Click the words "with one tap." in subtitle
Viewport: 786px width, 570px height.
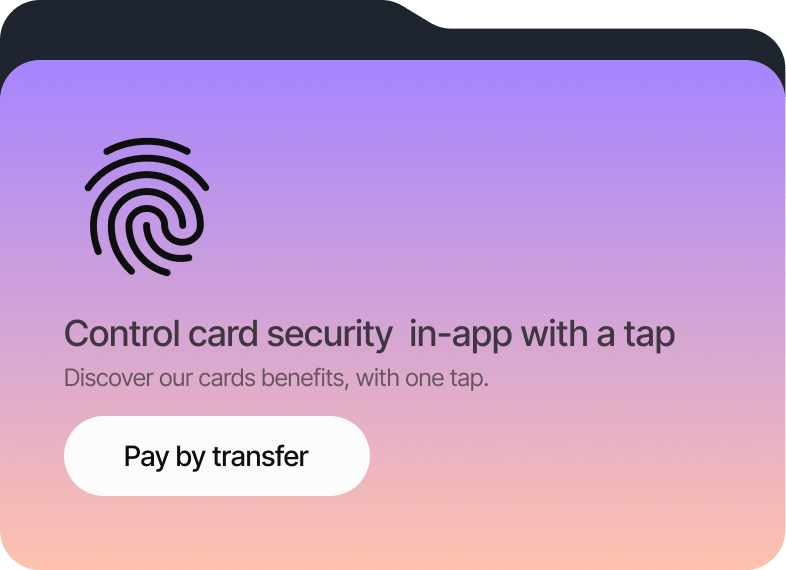click(422, 378)
